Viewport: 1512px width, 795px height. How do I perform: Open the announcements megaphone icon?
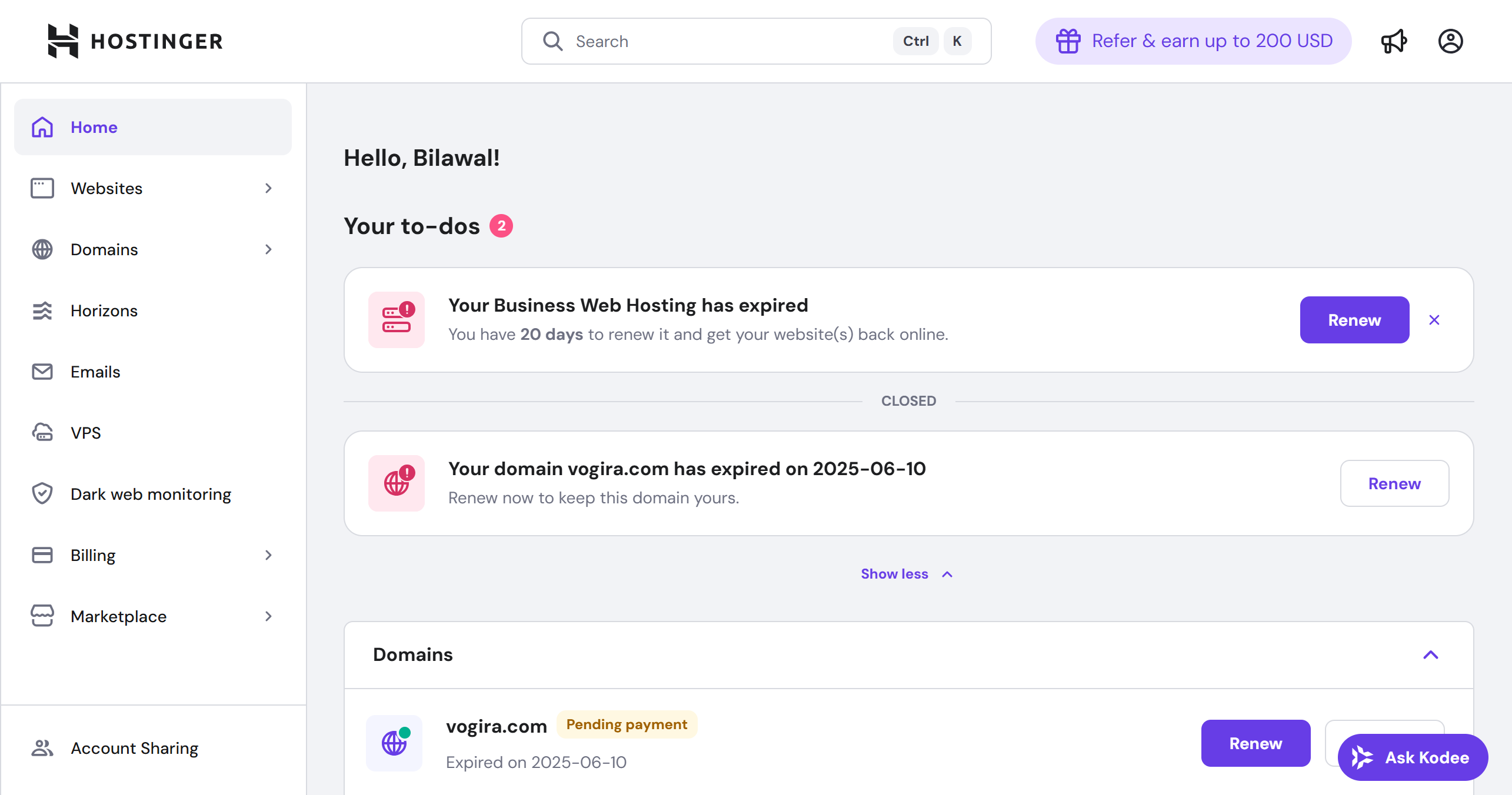1394,41
